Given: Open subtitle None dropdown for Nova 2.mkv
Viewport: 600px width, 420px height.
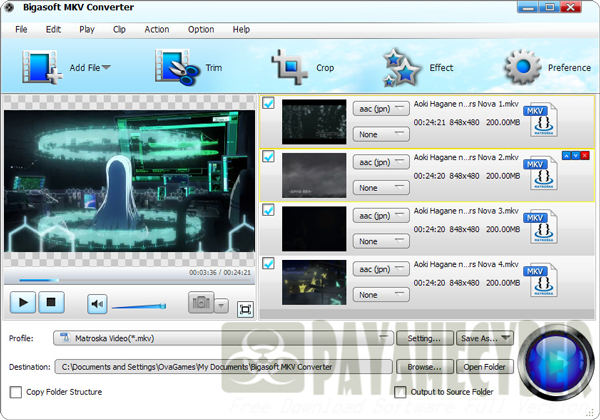Looking at the screenshot, I should click(x=381, y=188).
